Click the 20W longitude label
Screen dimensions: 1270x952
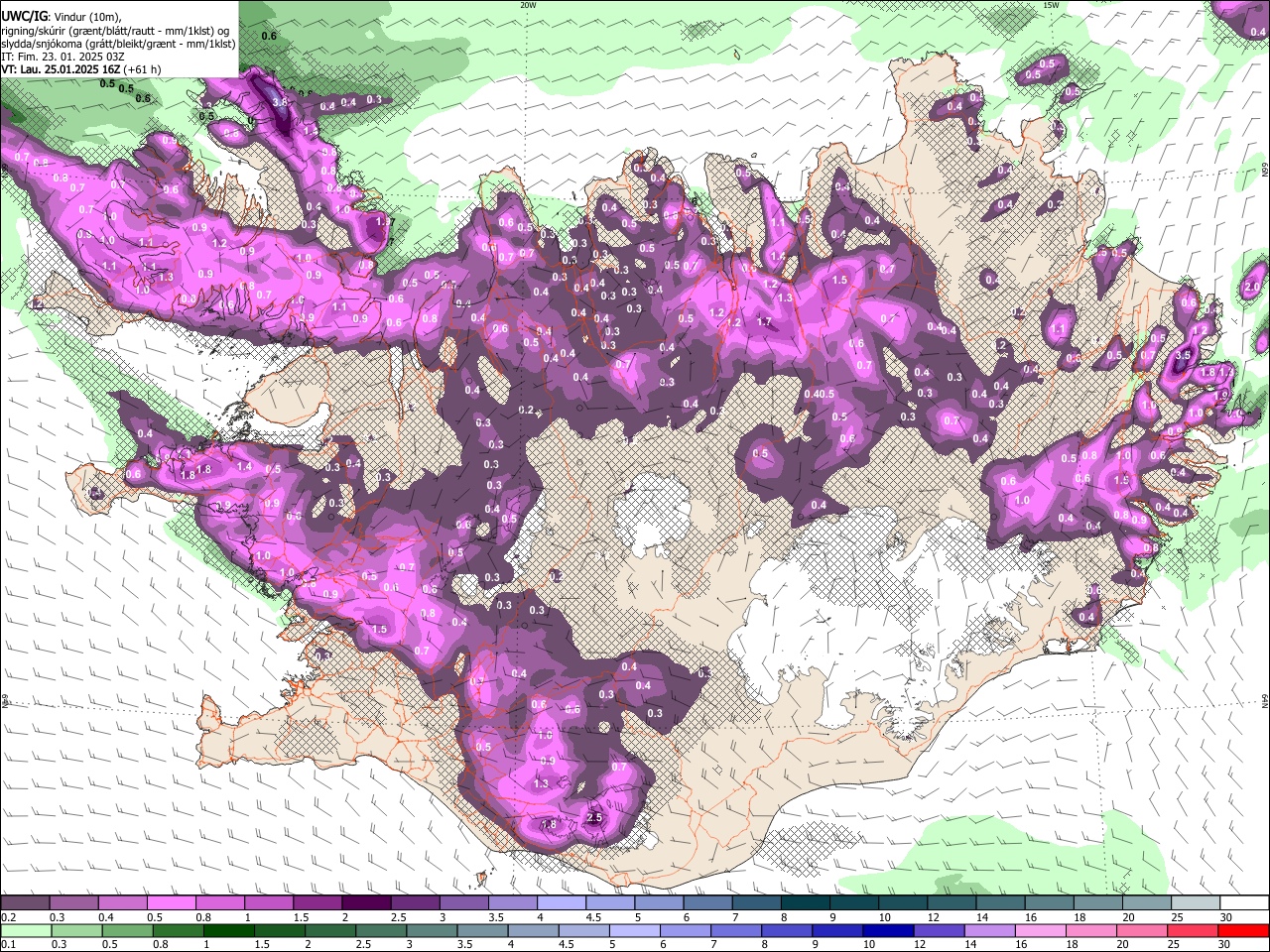[528, 5]
